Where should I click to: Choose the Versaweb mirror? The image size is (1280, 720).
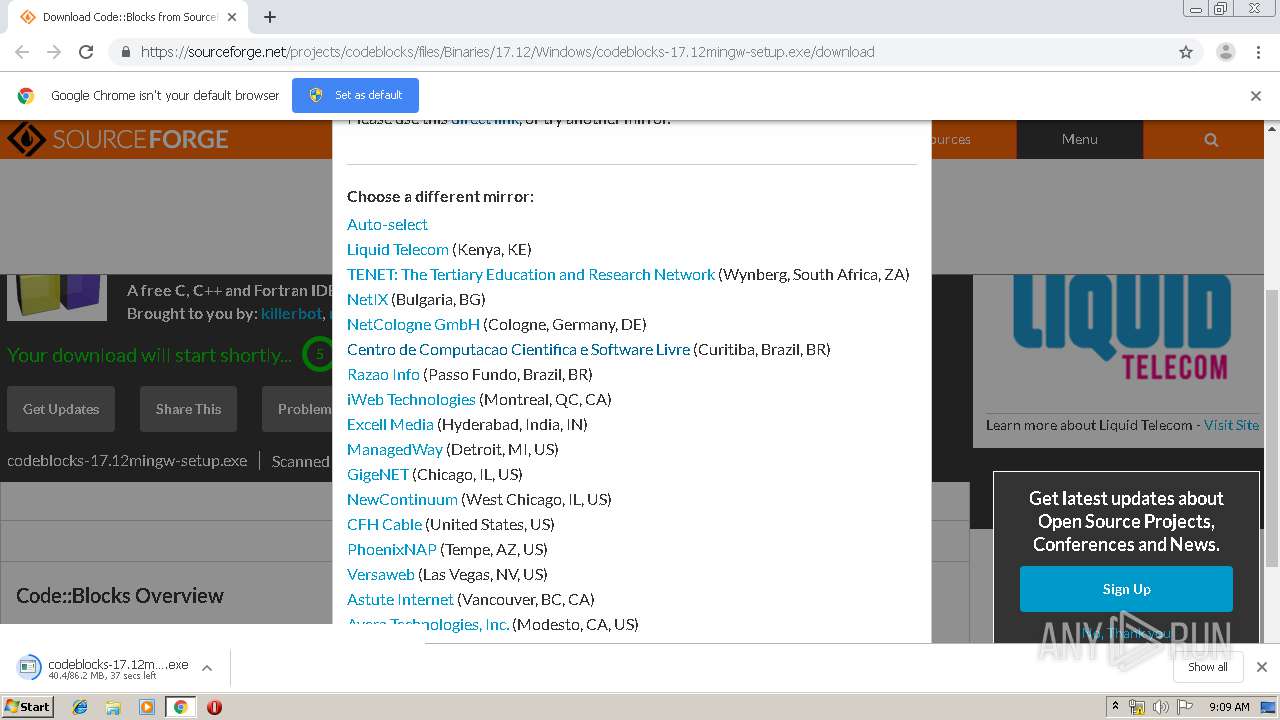click(x=381, y=574)
